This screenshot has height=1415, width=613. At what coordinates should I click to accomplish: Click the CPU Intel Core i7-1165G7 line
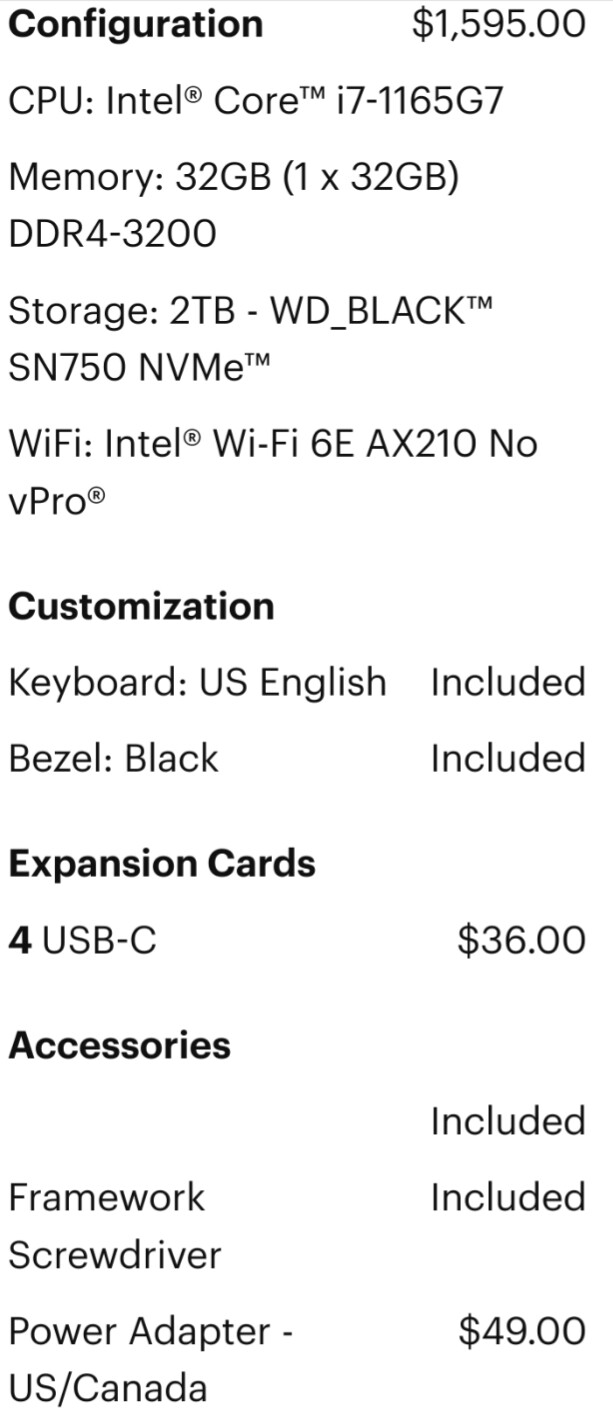coord(256,102)
